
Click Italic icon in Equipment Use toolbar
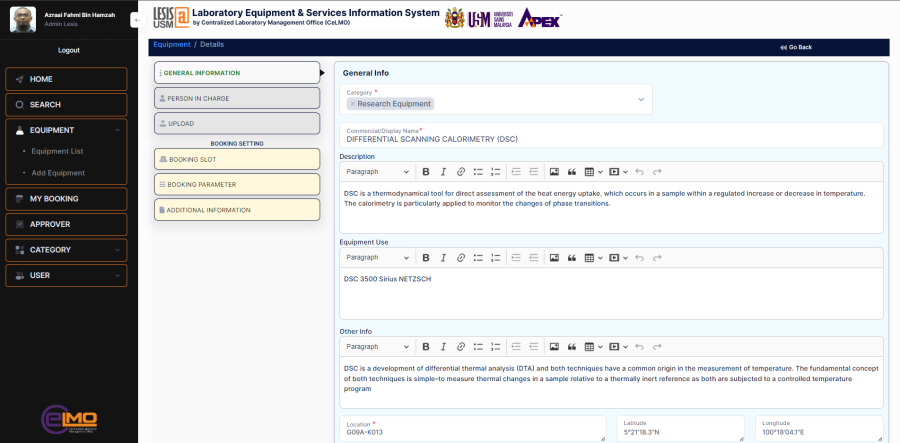point(443,258)
